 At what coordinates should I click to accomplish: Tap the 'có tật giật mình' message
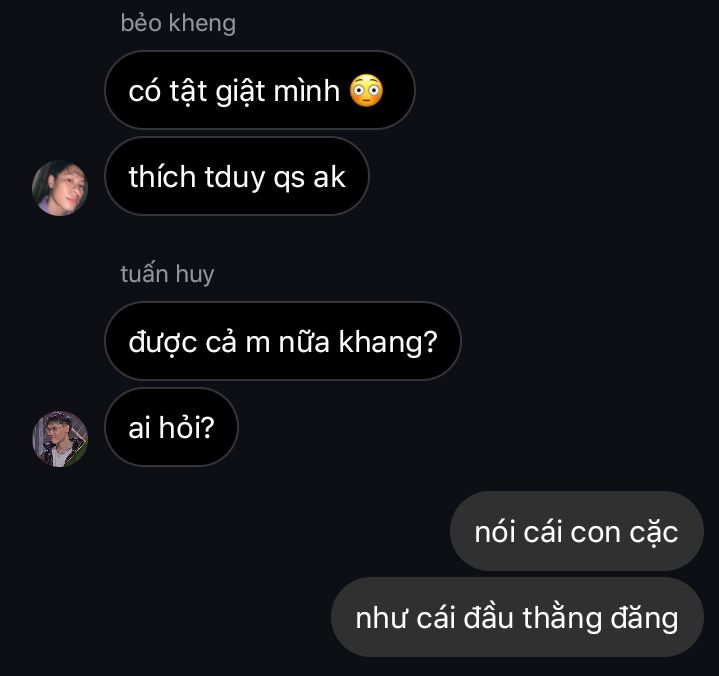pyautogui.click(x=260, y=90)
